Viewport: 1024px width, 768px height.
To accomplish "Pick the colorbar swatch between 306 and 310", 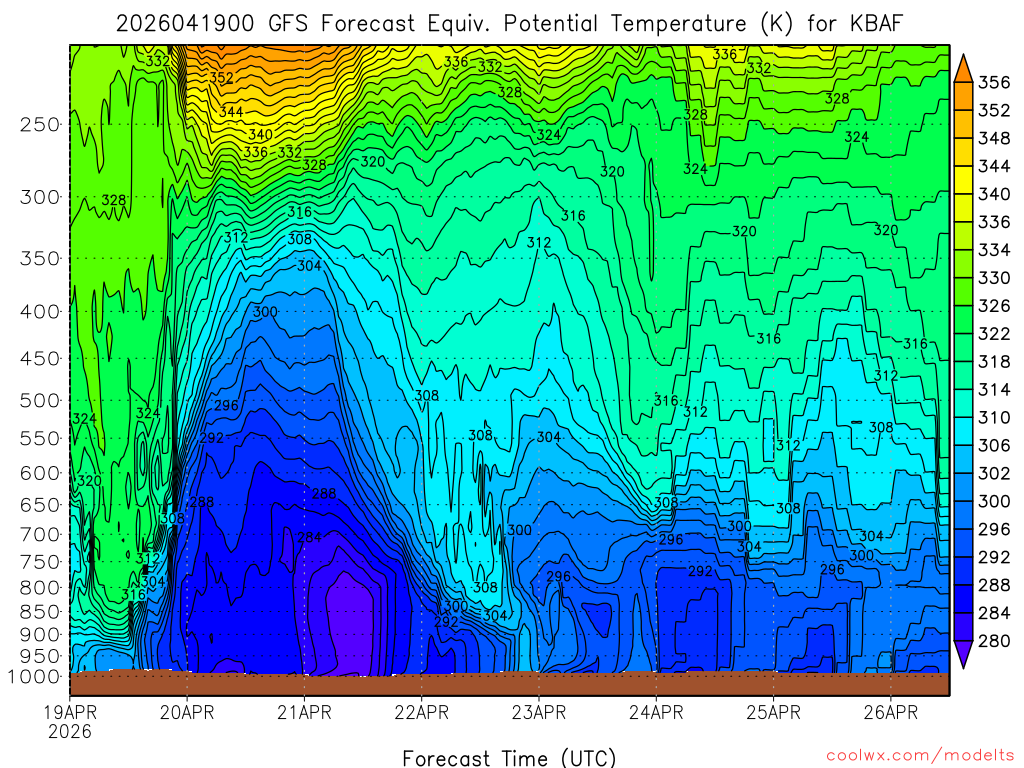I will pos(964,431).
